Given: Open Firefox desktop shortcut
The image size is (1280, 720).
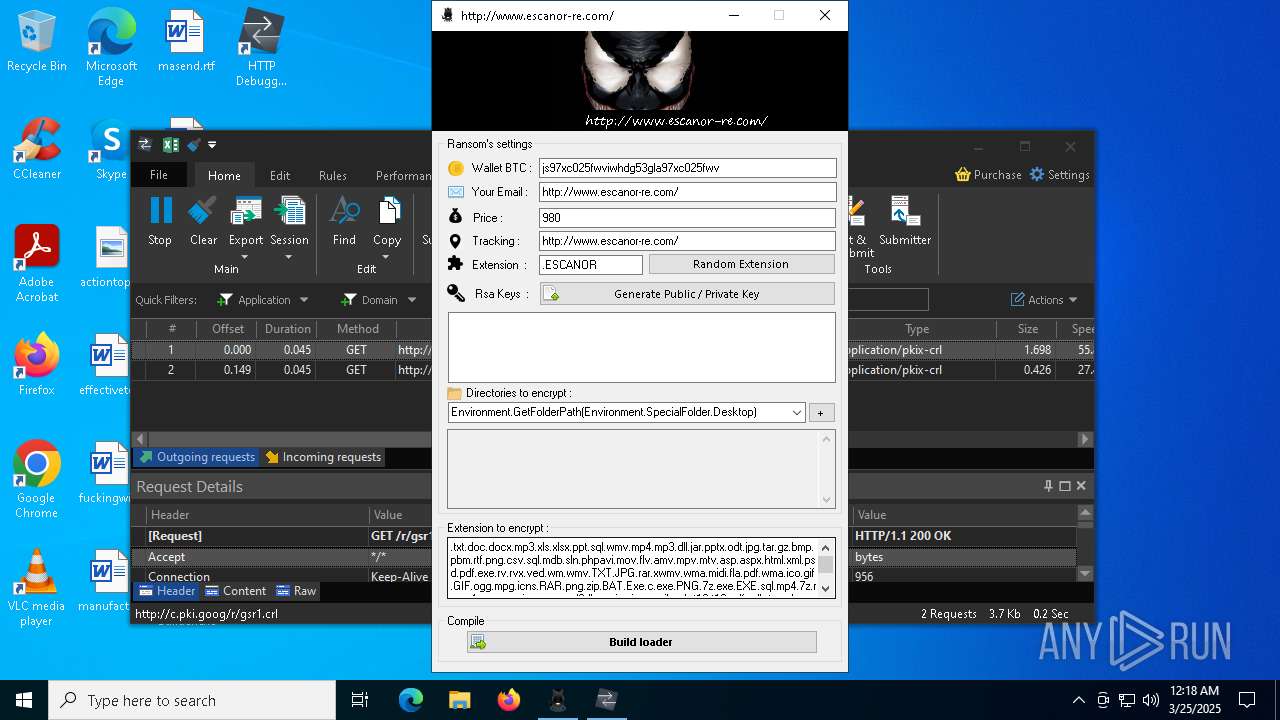Looking at the screenshot, I should [37, 365].
